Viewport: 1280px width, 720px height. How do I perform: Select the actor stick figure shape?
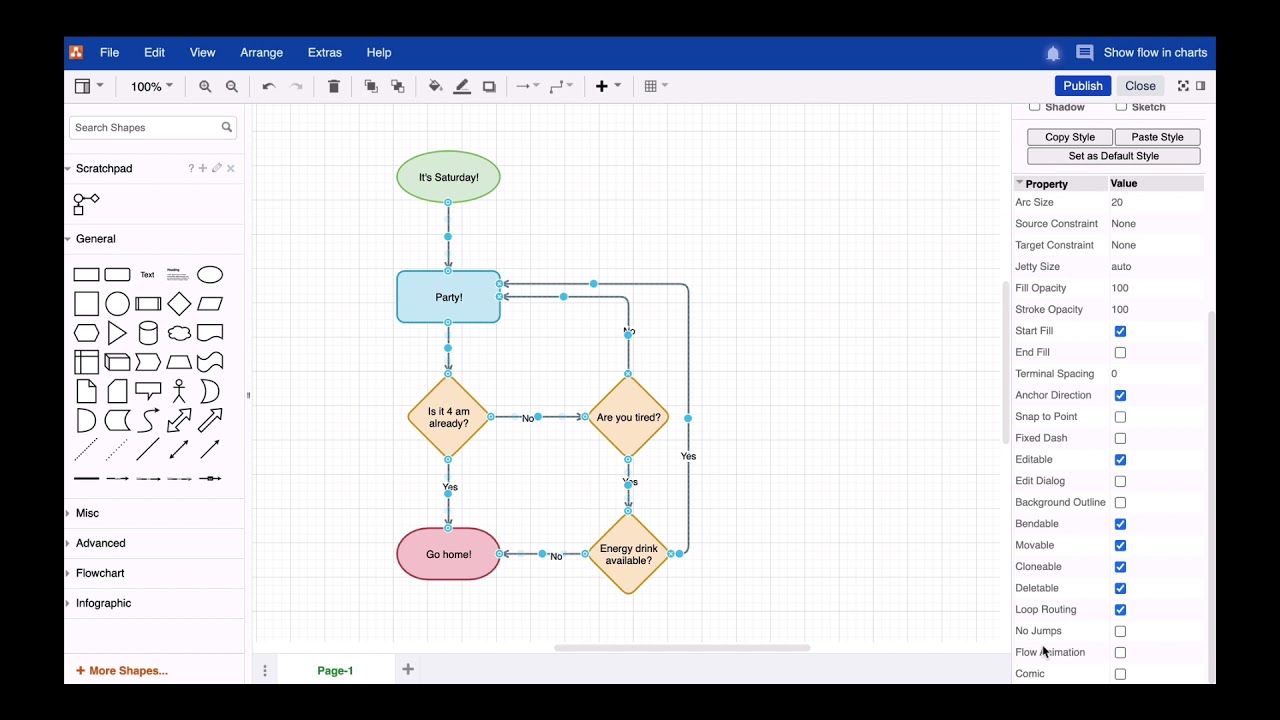(179, 391)
